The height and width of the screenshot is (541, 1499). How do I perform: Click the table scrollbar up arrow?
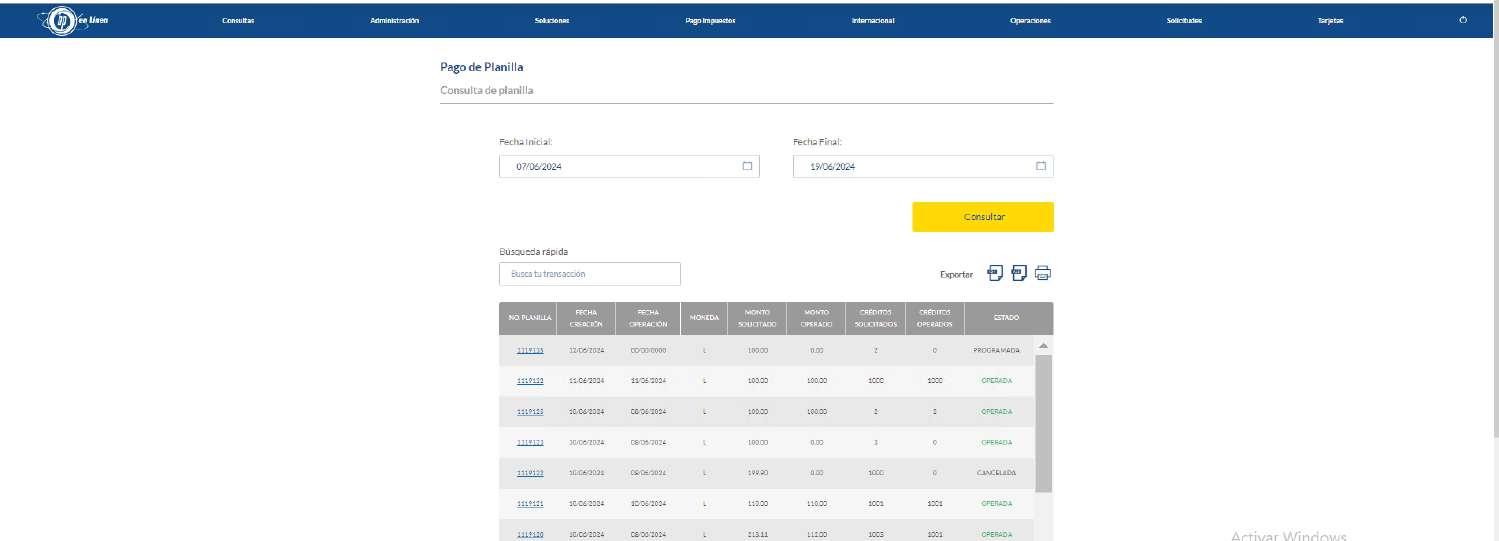pyautogui.click(x=1043, y=346)
